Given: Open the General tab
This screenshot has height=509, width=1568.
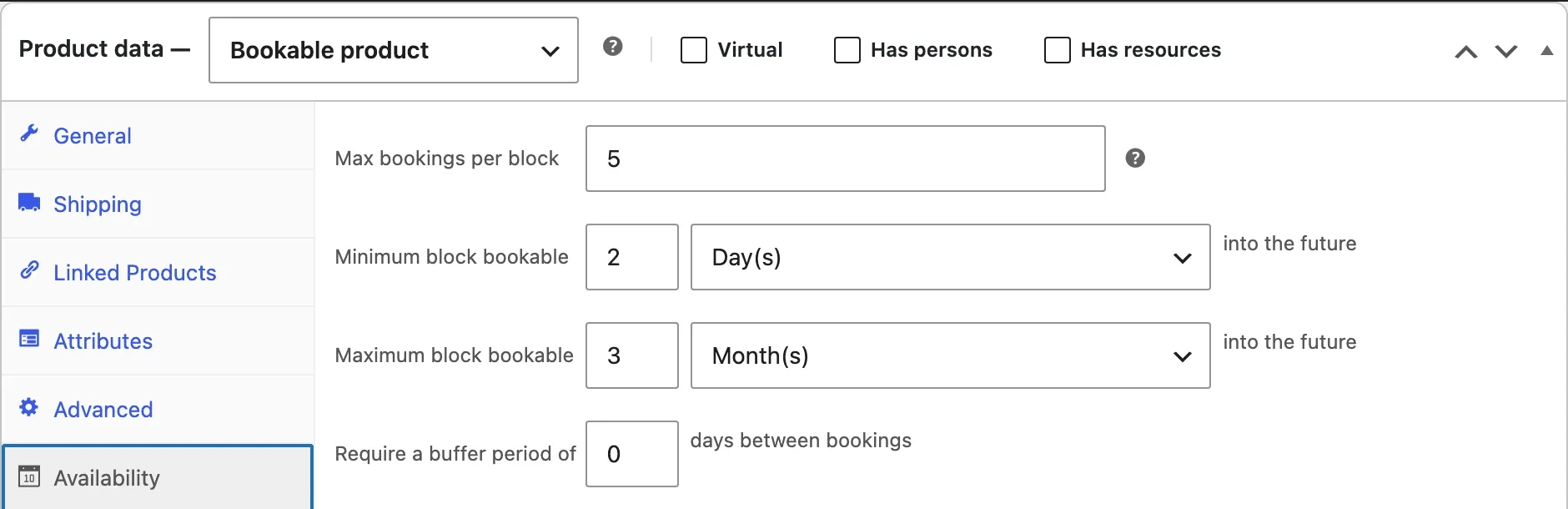Looking at the screenshot, I should point(158,136).
